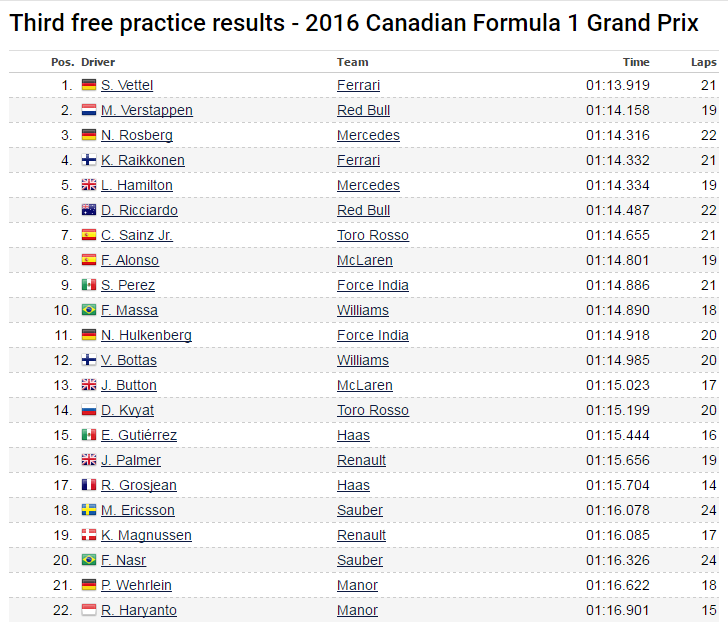
Task: Click the Brazilian flag beside F. Massa
Action: [89, 310]
